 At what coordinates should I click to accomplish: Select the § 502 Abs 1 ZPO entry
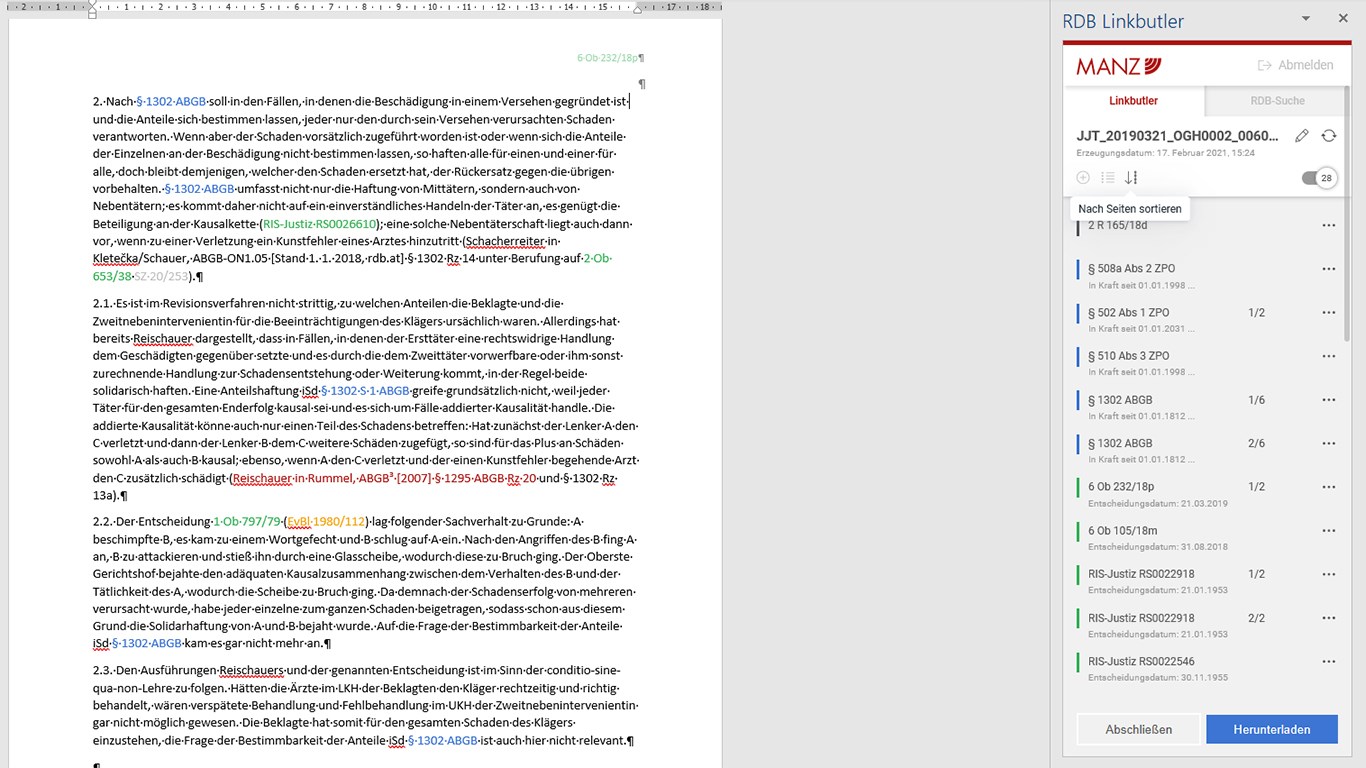[1206, 318]
